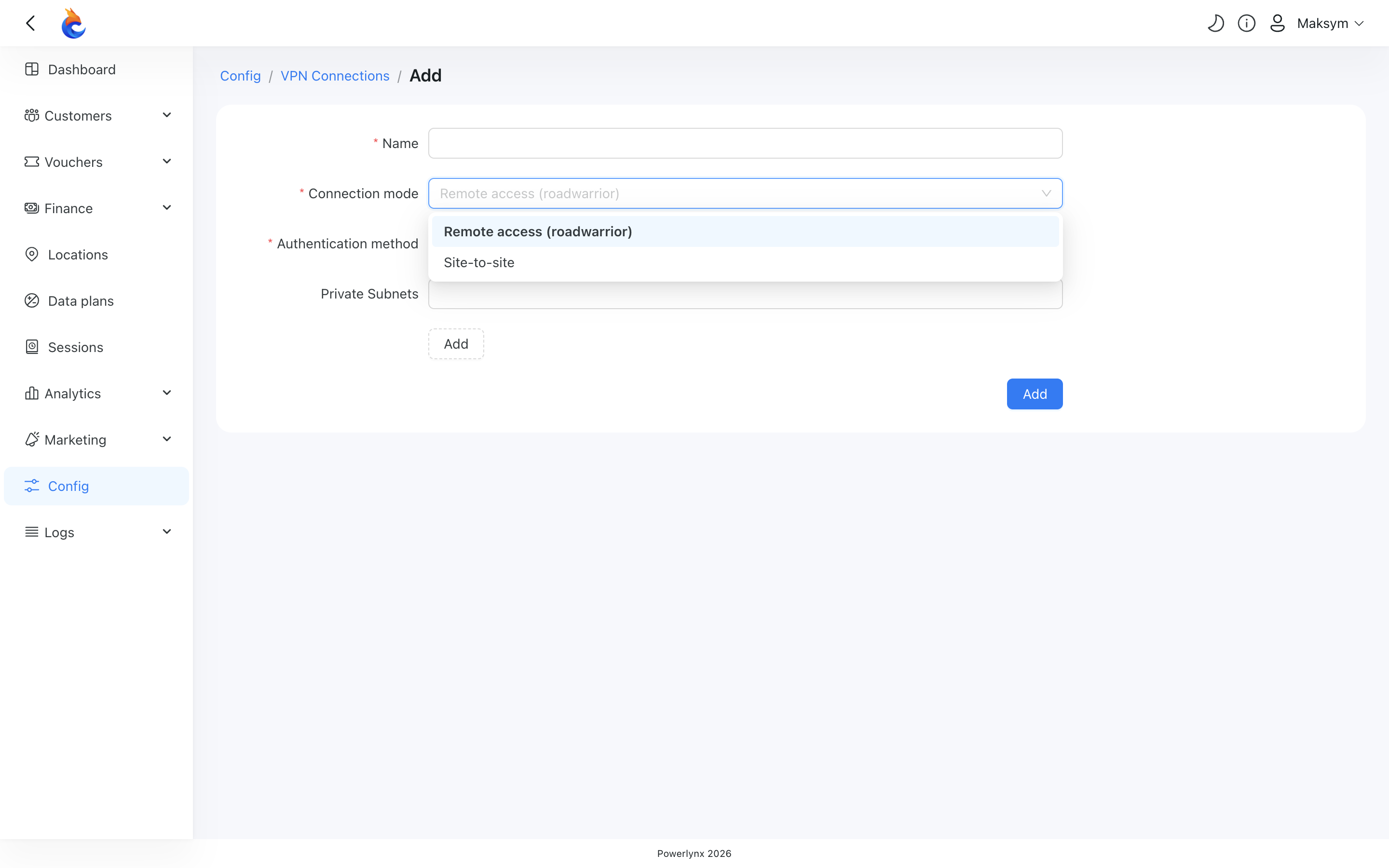Expand the Logs submenu chevron
The height and width of the screenshot is (868, 1389).
click(167, 531)
